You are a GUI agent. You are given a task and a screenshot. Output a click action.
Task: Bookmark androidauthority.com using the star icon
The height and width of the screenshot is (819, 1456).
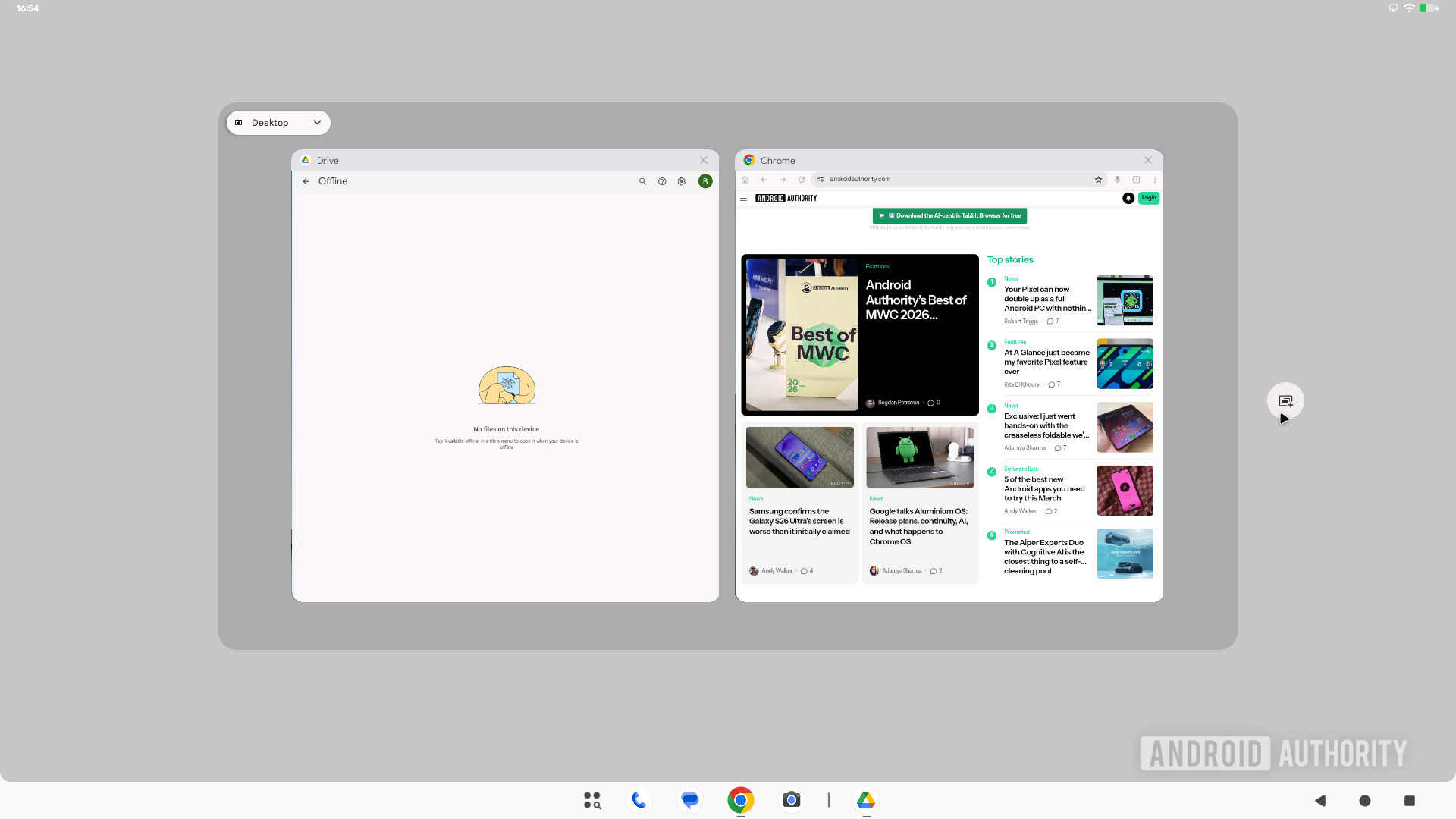coord(1099,179)
